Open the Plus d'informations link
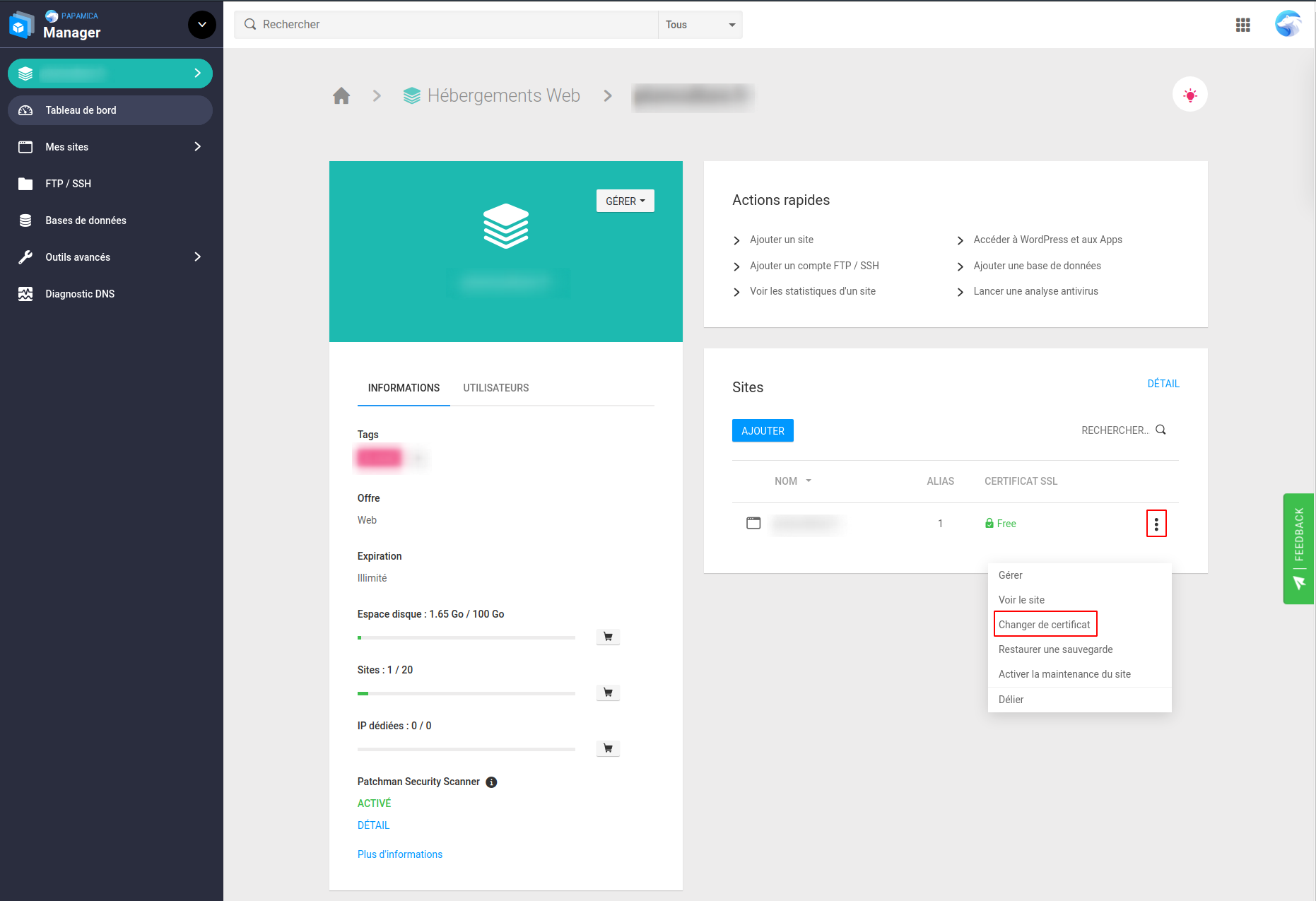 (399, 854)
